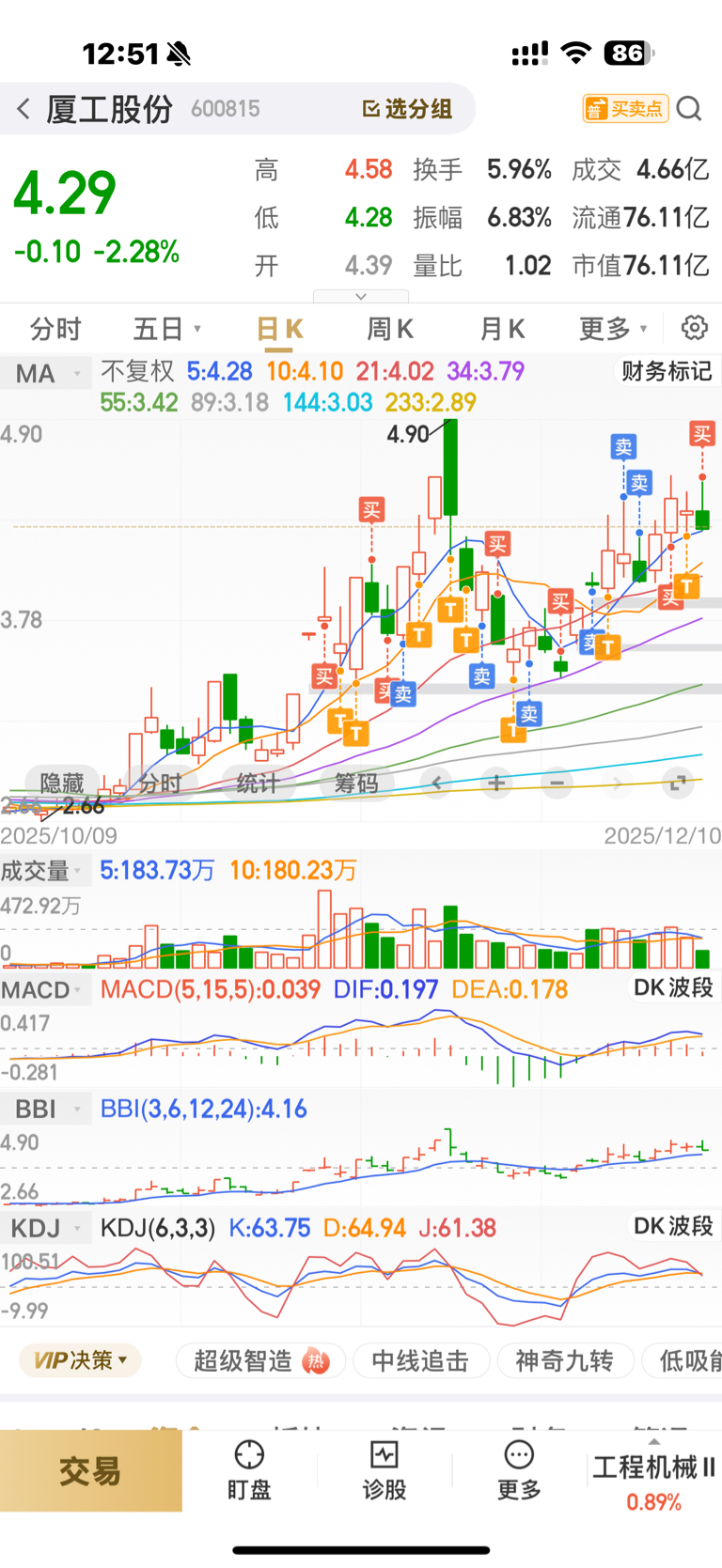Screen dimensions: 722x1568
Task: Toggle DK波段 on KDJ panel
Action: tap(673, 1226)
